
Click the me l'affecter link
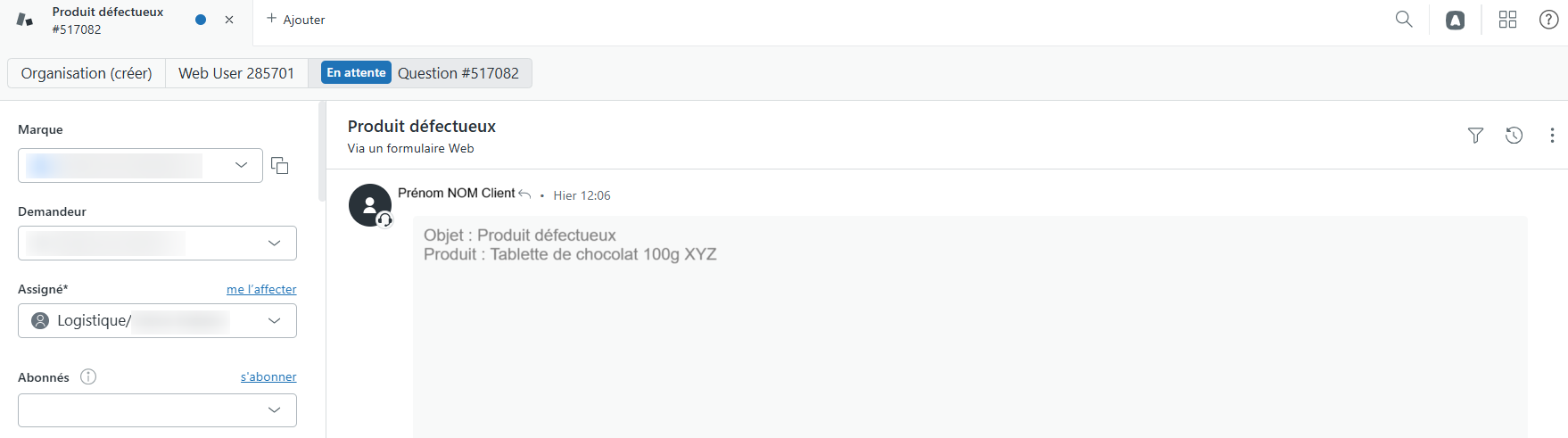coord(261,289)
